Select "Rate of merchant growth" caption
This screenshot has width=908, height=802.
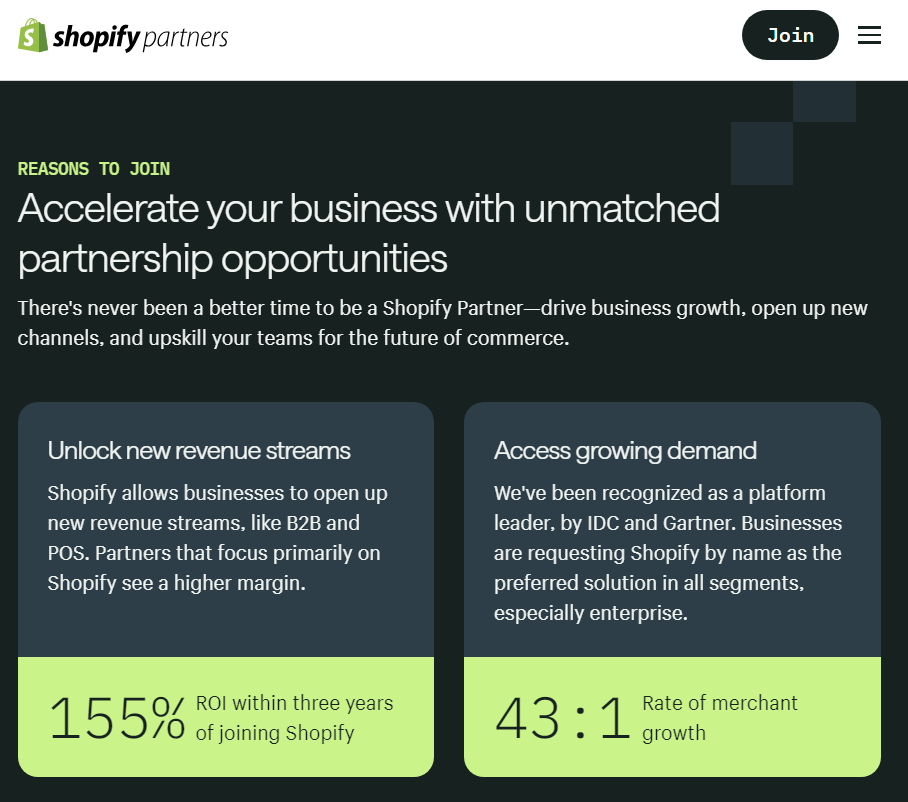(719, 718)
